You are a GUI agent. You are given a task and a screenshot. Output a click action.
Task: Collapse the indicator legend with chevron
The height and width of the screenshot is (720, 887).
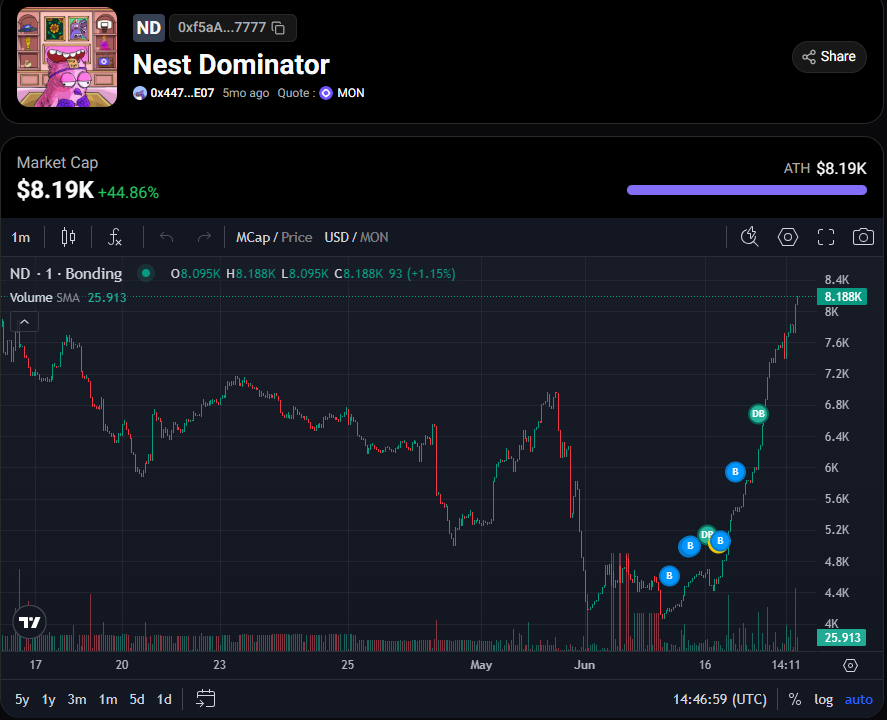(24, 322)
